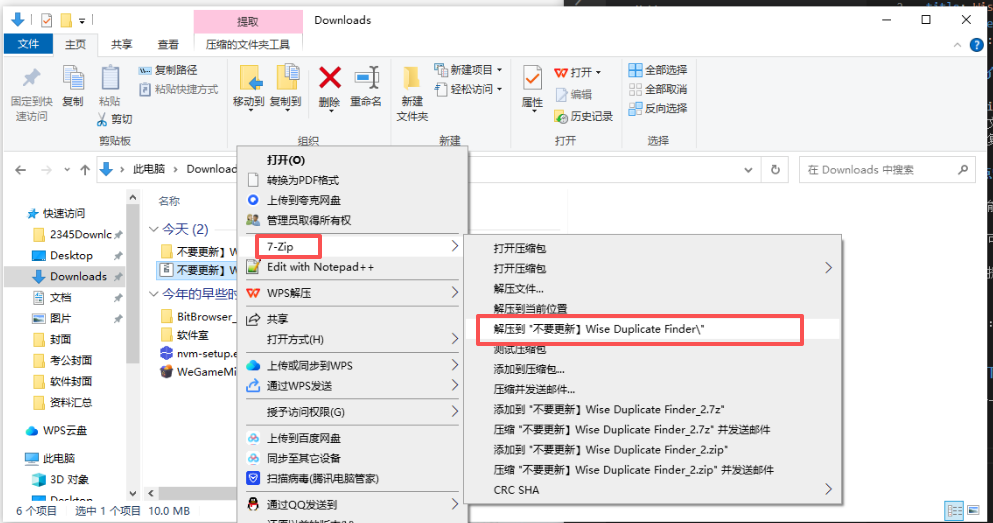
Task: Open the 文件 ribbon tab
Action: (x=28, y=44)
